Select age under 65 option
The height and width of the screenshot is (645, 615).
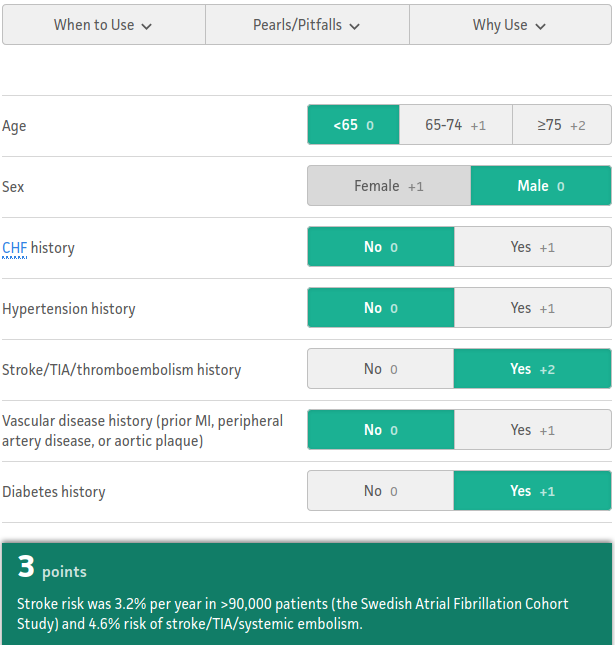pos(353,125)
